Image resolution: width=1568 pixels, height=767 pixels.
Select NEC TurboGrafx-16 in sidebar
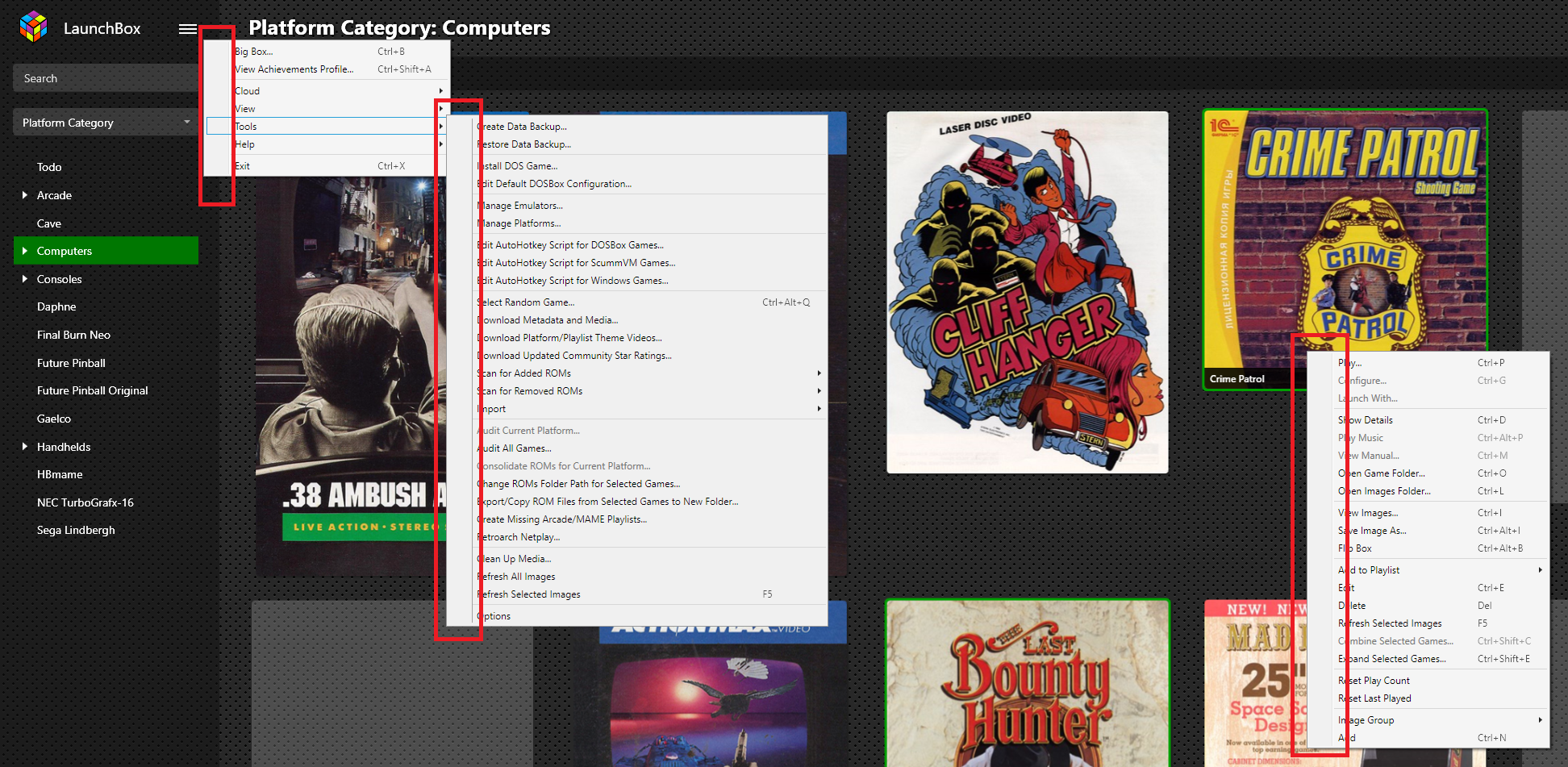tap(85, 502)
